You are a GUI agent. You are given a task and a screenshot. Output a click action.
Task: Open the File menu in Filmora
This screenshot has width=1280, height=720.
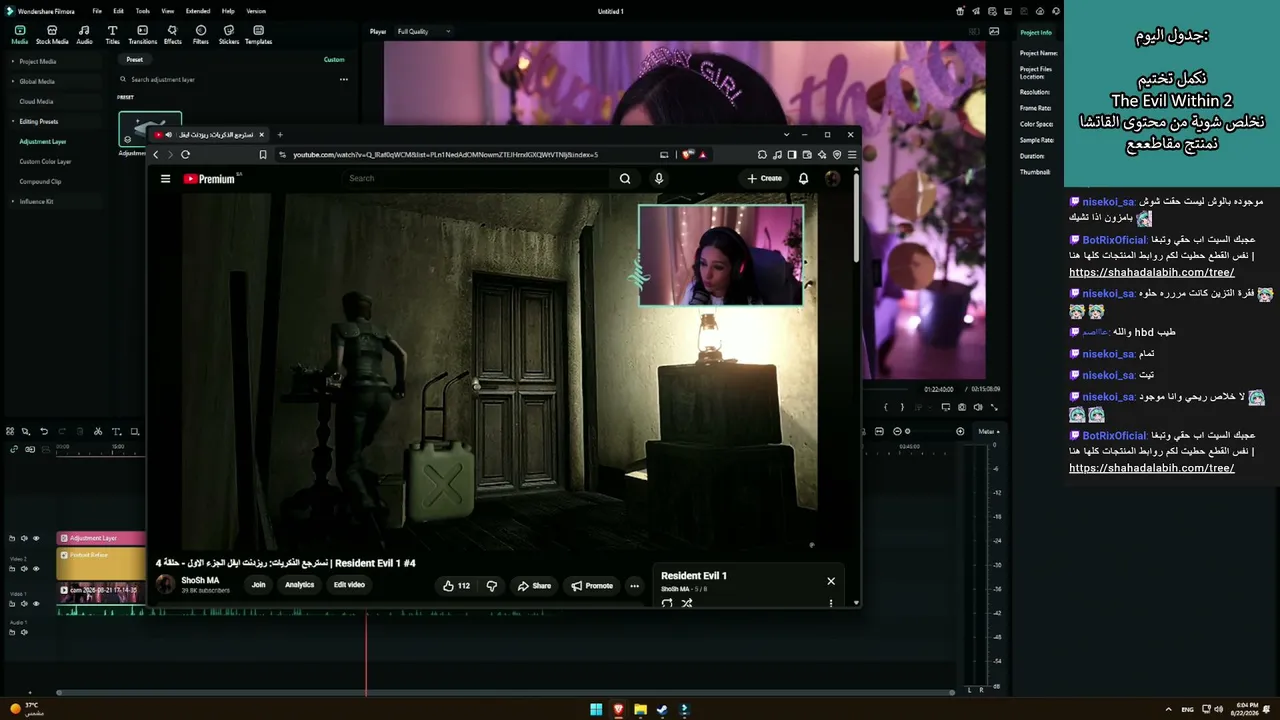coord(97,11)
